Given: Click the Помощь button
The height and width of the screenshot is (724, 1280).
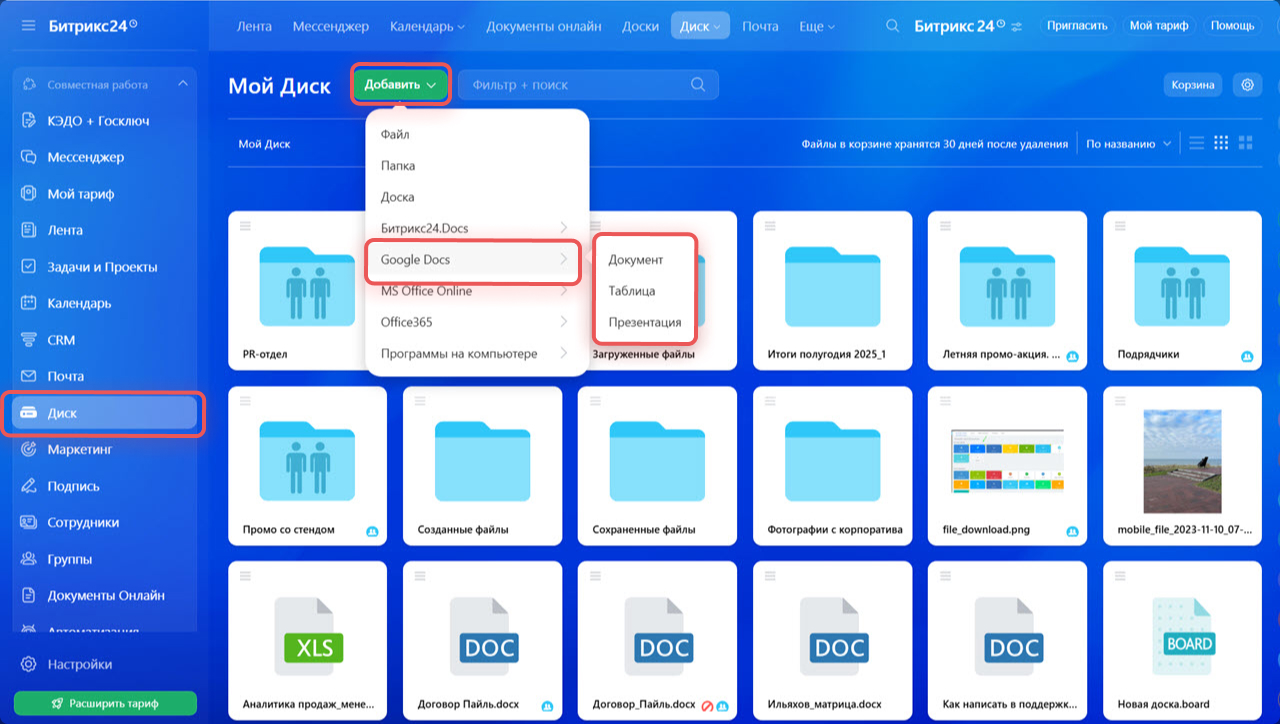Looking at the screenshot, I should pos(1232,26).
